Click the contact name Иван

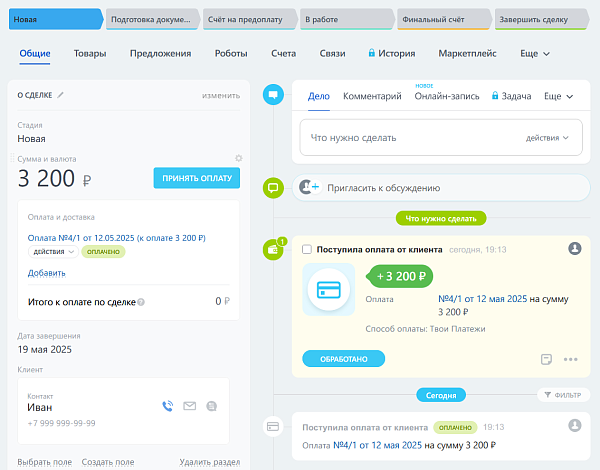[39, 407]
